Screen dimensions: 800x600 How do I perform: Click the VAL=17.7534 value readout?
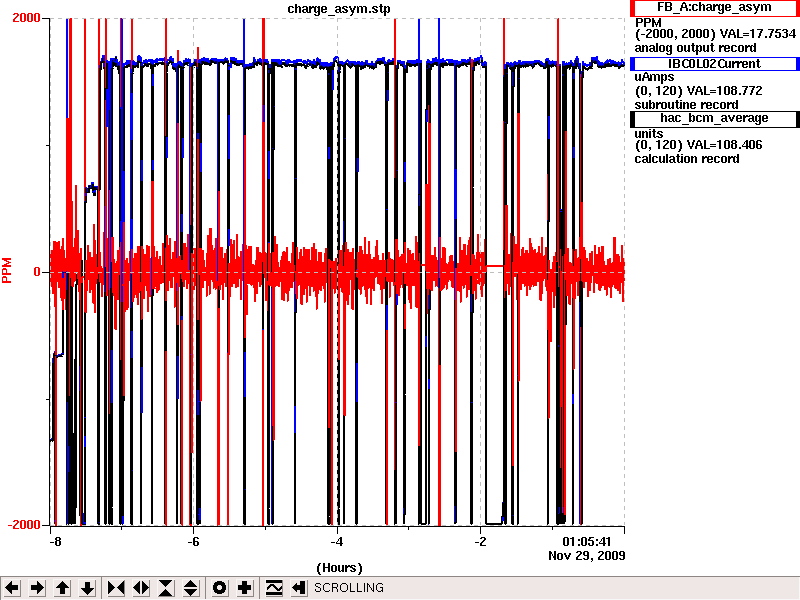(758, 34)
